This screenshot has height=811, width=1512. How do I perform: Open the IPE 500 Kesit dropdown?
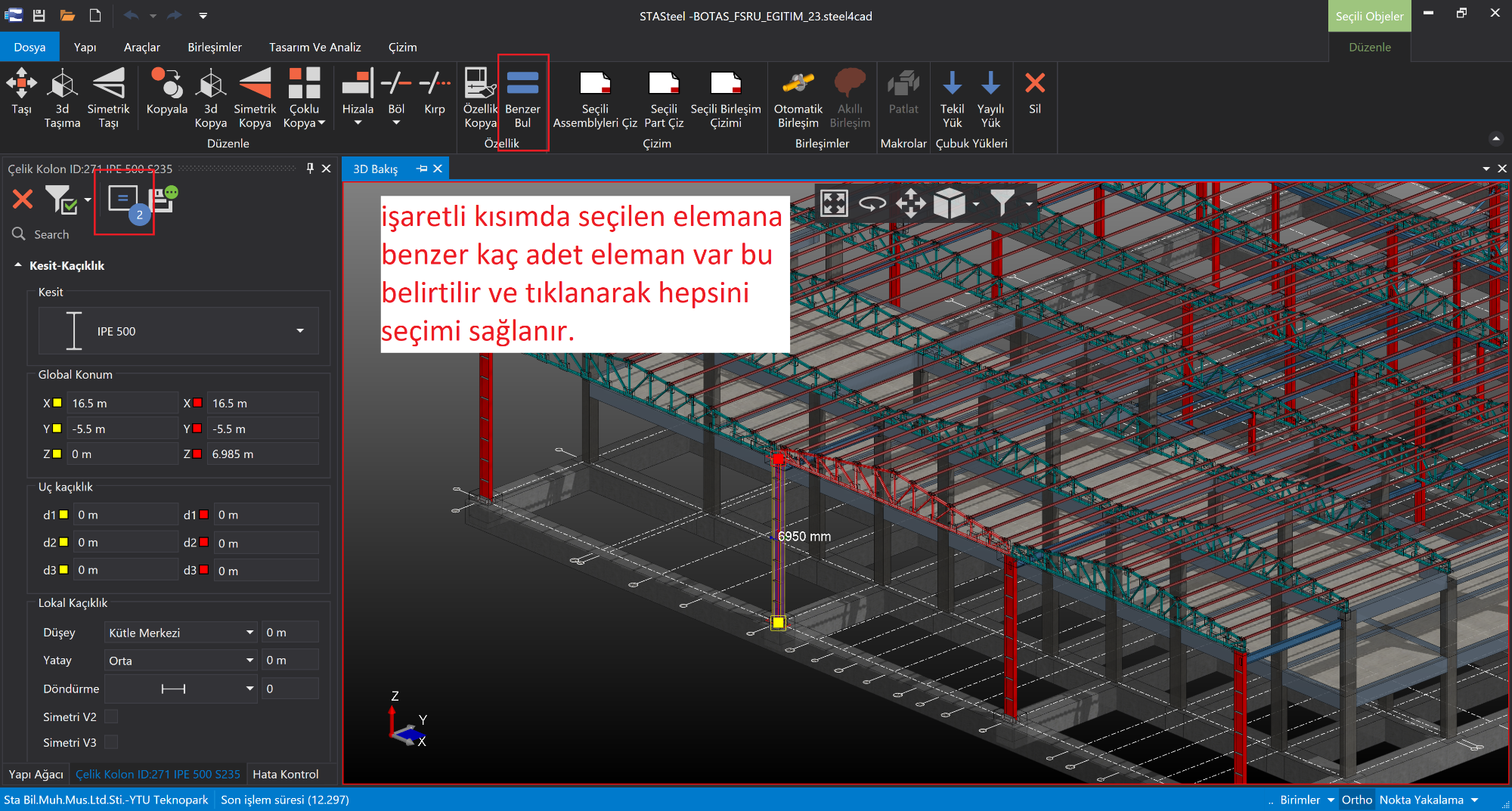[300, 331]
